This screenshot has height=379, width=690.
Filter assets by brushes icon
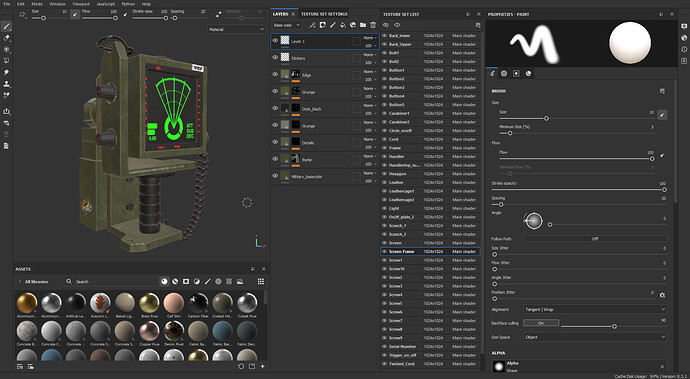point(207,281)
